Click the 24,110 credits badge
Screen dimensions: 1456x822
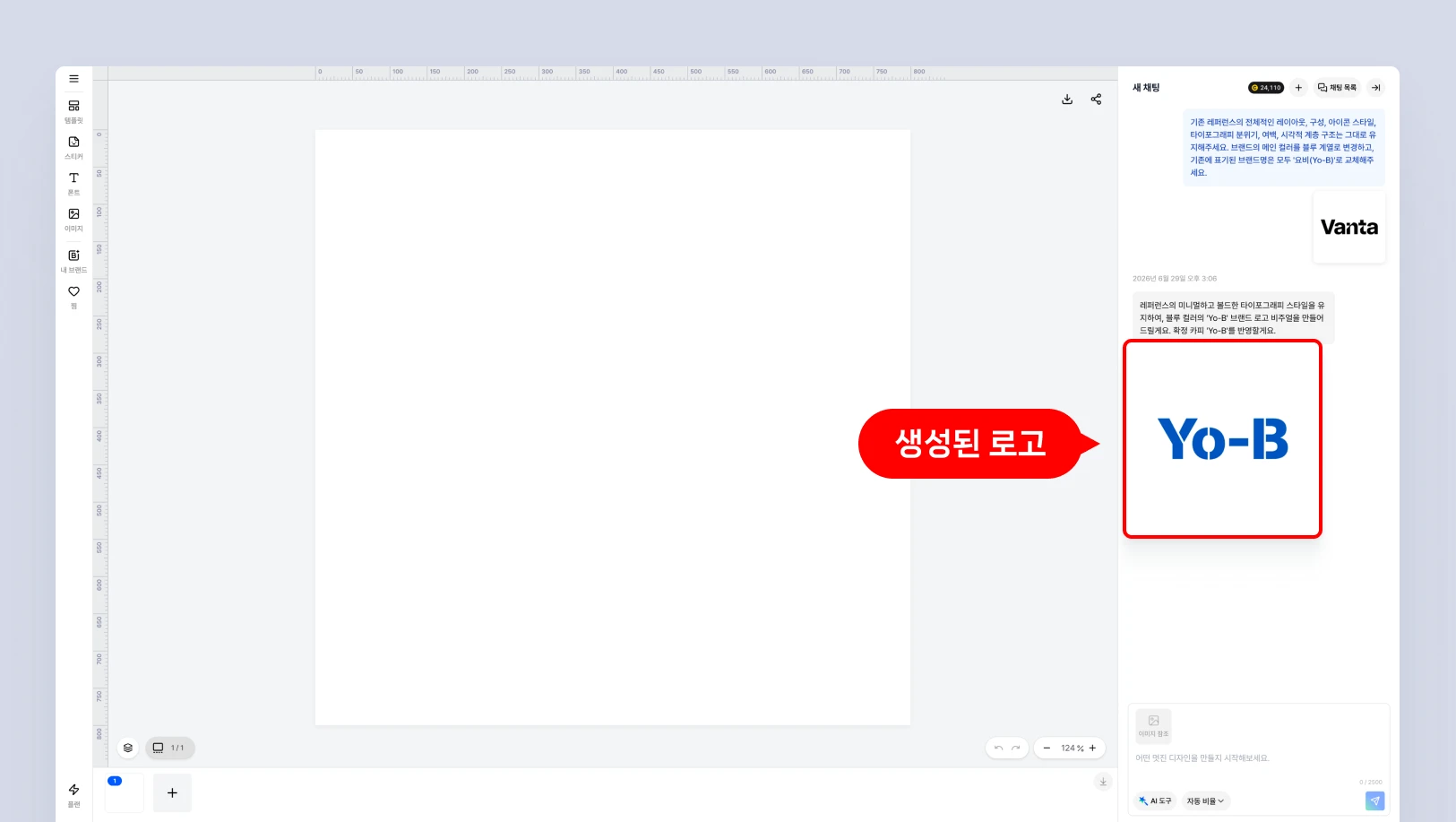pyautogui.click(x=1266, y=88)
